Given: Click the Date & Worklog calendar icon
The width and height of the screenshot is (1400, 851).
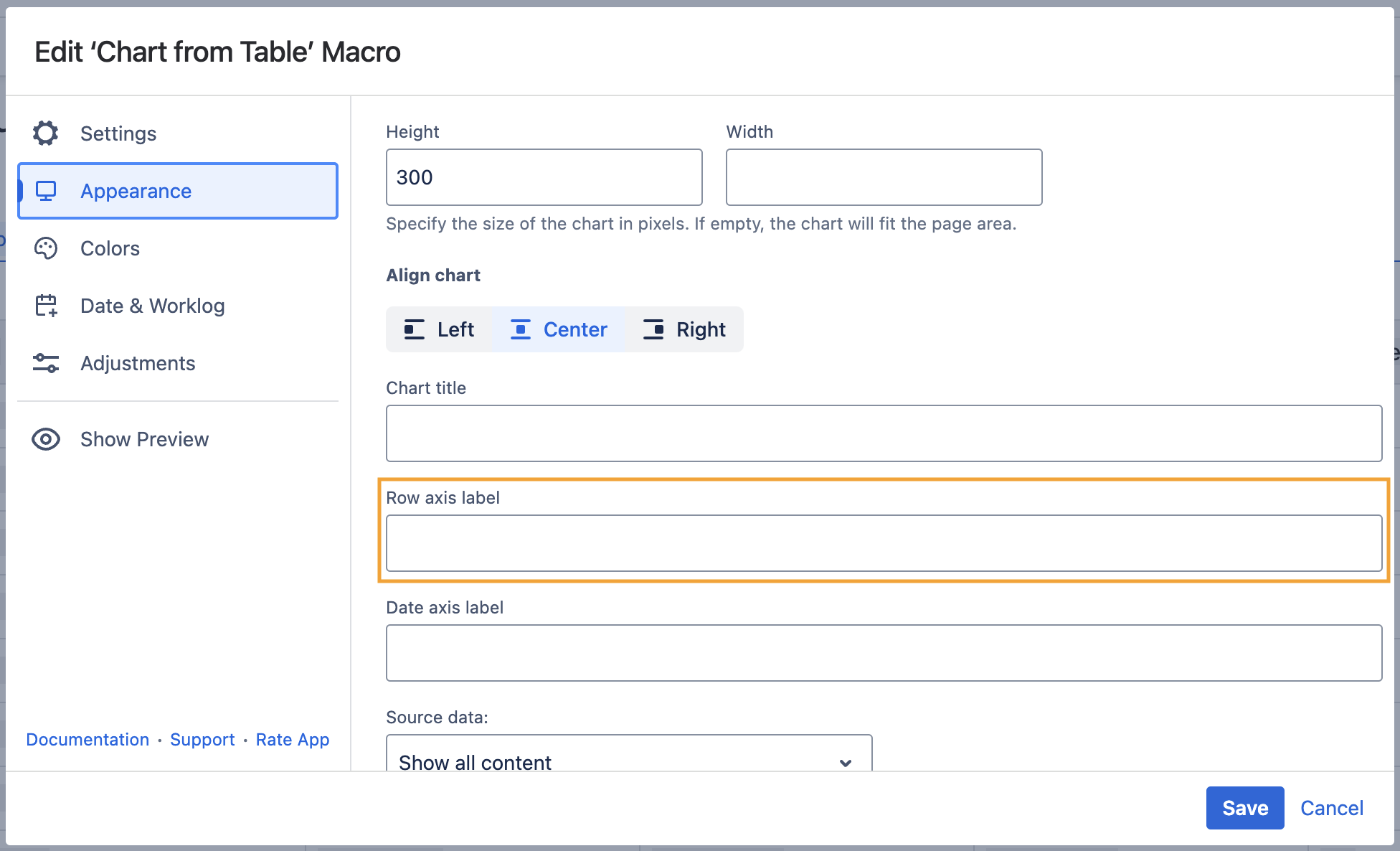Looking at the screenshot, I should click(46, 306).
